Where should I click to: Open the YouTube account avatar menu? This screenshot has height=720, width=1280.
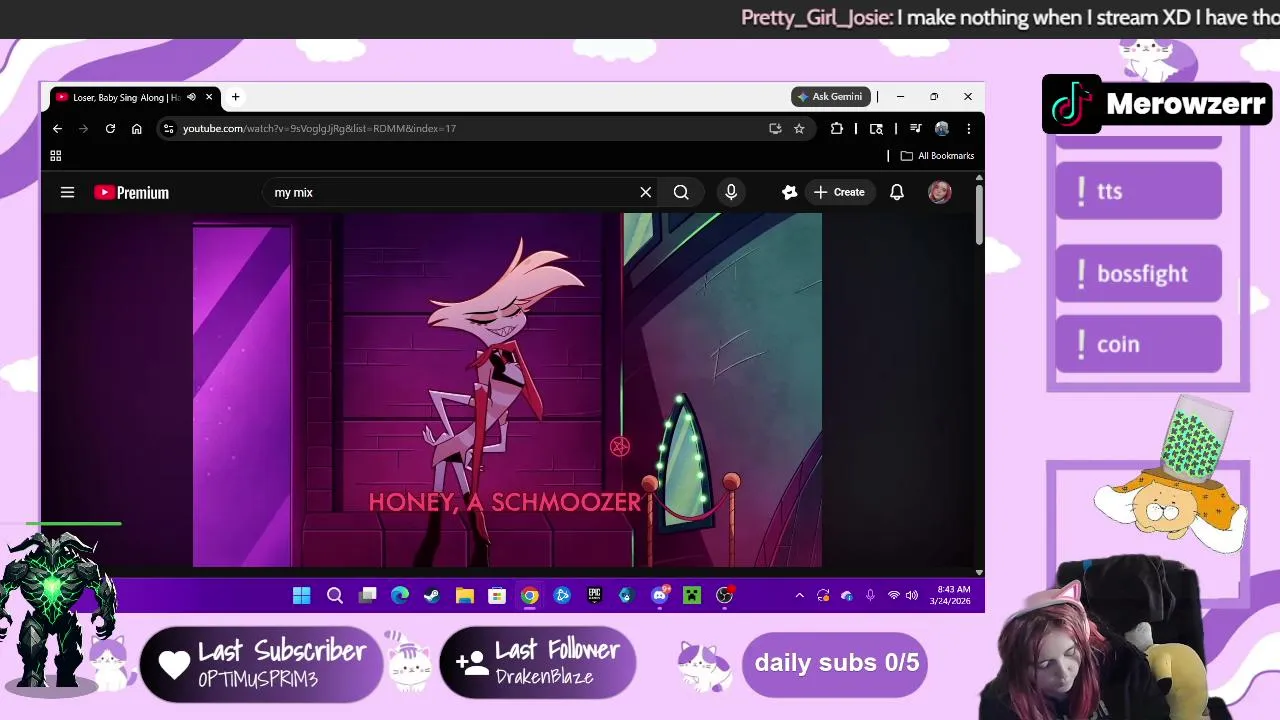pyautogui.click(x=939, y=192)
